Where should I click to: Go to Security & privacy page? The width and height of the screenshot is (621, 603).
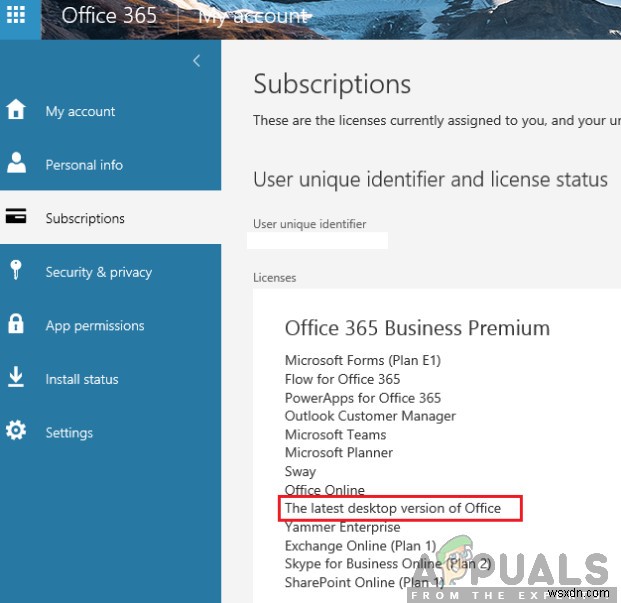[x=98, y=272]
